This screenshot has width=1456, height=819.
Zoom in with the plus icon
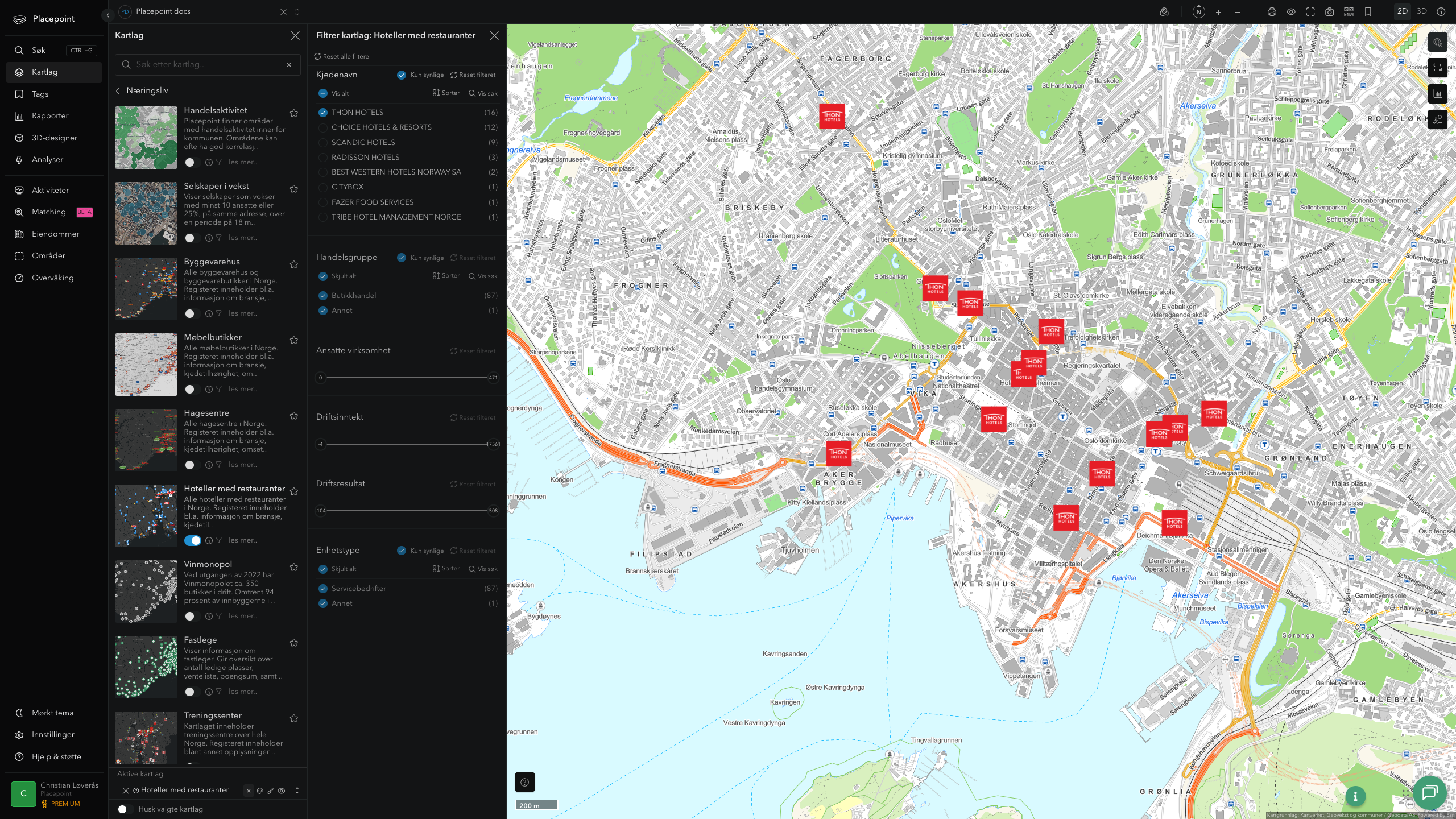click(x=1218, y=12)
